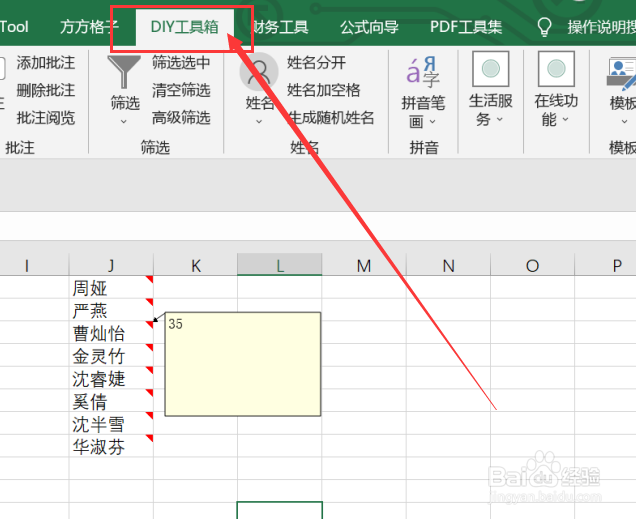Click 姓名分开 button
Image resolution: width=636 pixels, height=519 pixels.
[x=316, y=62]
